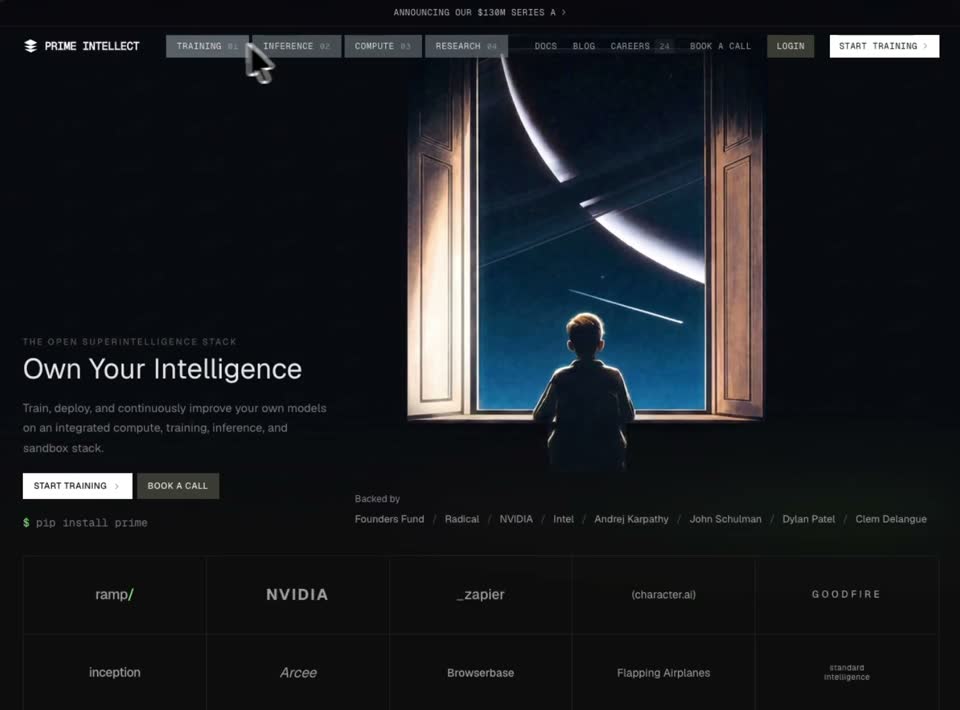Open the Research 04 nav menu

466,46
